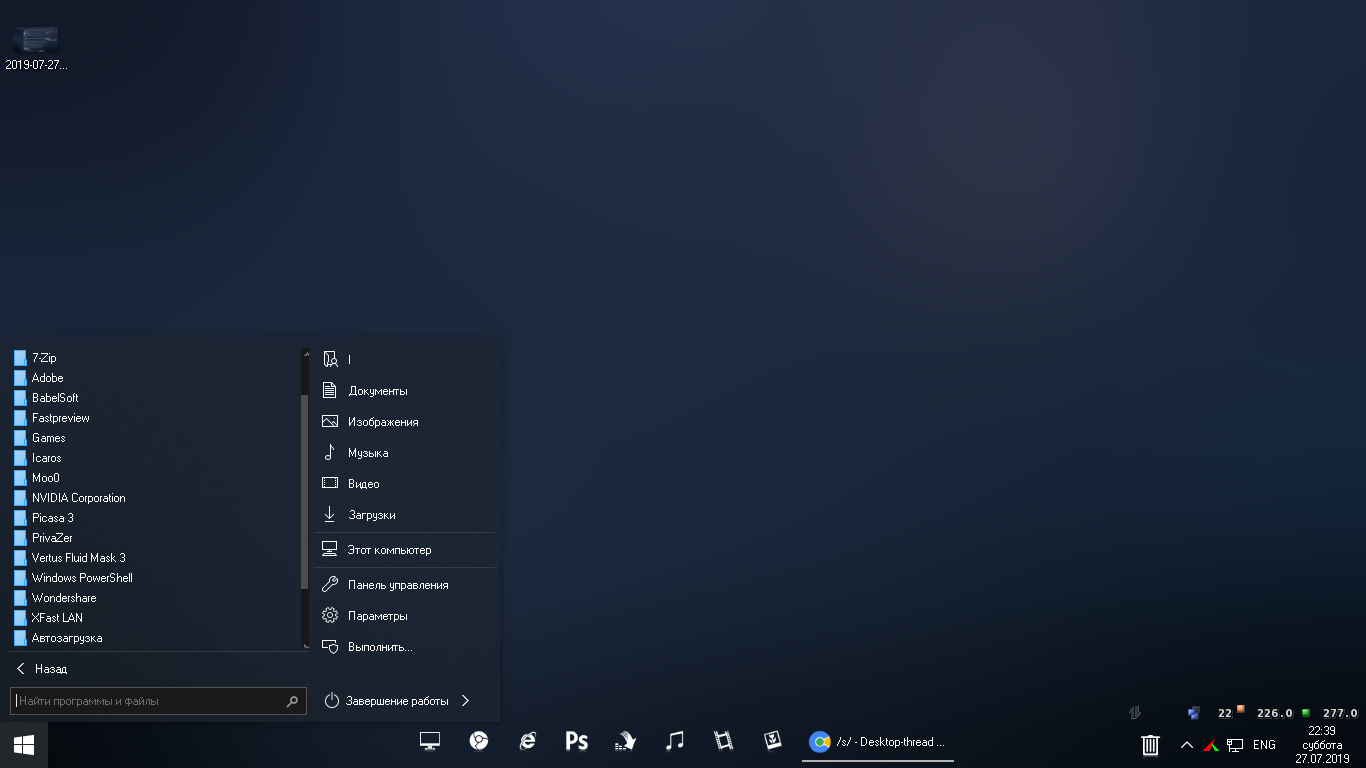Click the ENG language indicator

(1264, 745)
